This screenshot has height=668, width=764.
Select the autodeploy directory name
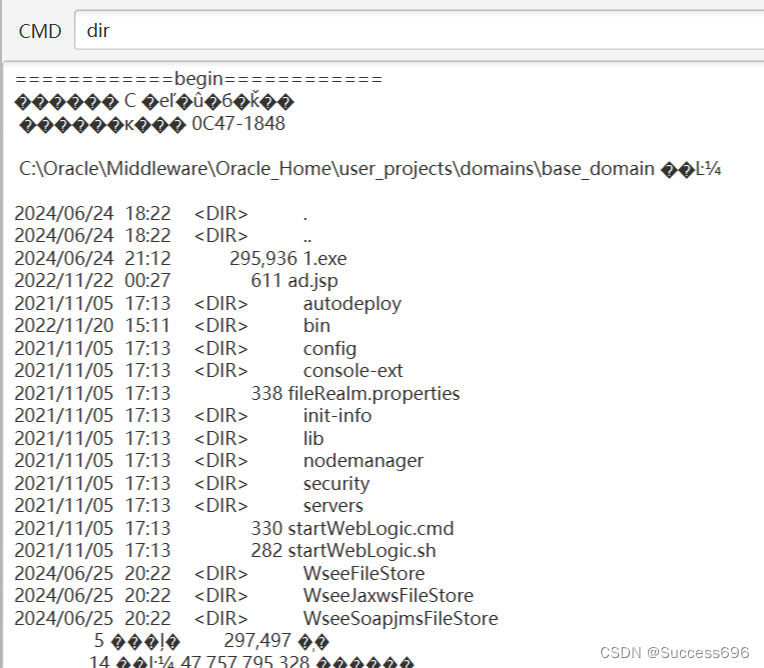[352, 304]
